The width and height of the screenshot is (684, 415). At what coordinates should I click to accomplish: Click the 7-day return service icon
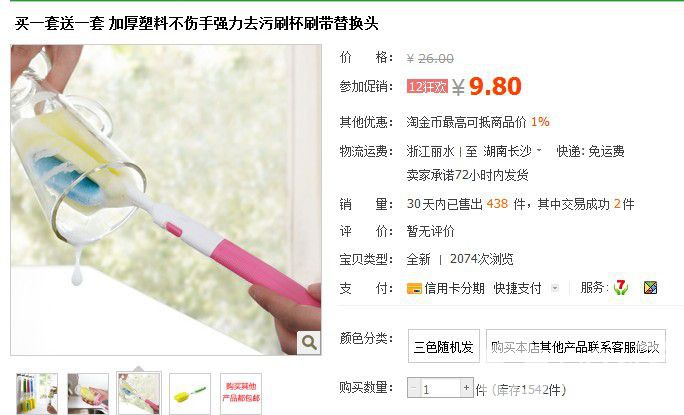(x=620, y=288)
